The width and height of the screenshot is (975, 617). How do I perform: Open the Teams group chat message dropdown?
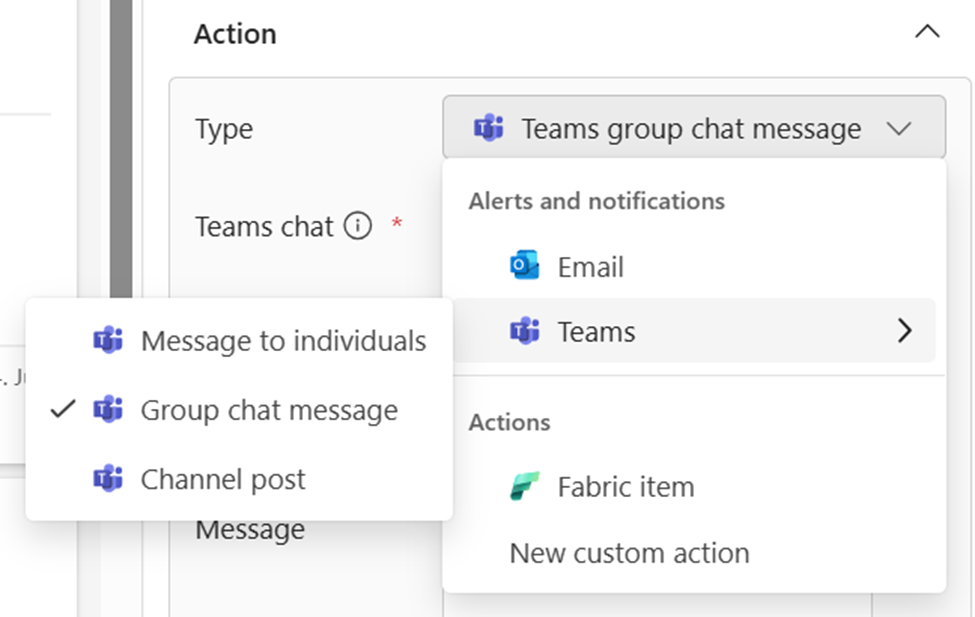pyautogui.click(x=692, y=129)
